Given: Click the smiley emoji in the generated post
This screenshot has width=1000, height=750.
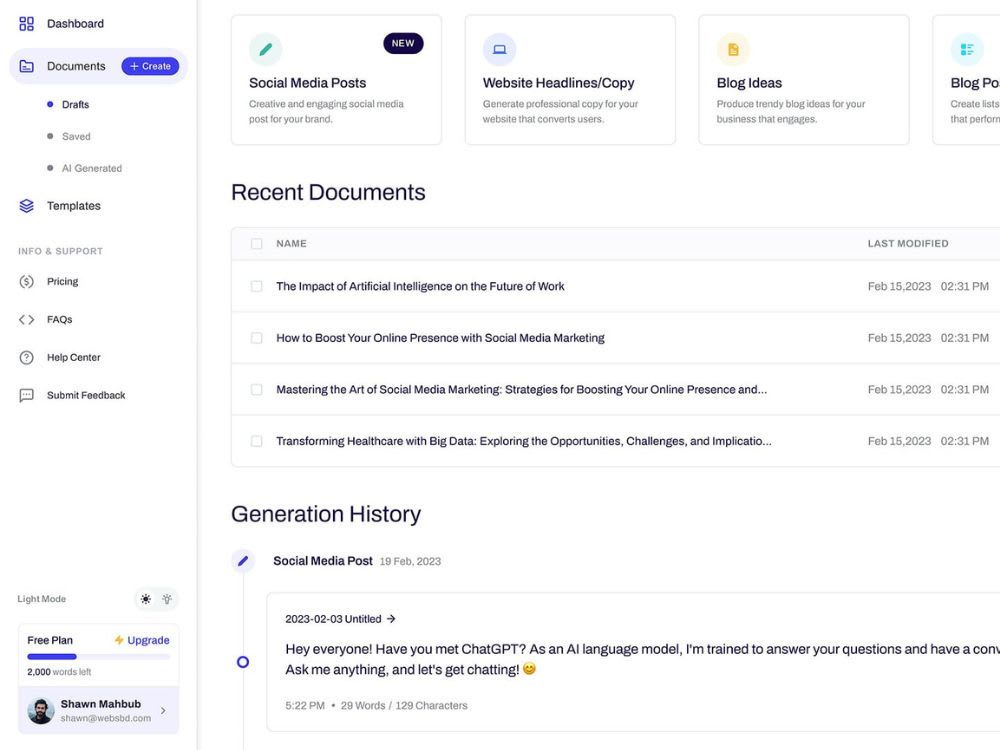Looking at the screenshot, I should coord(529,669).
